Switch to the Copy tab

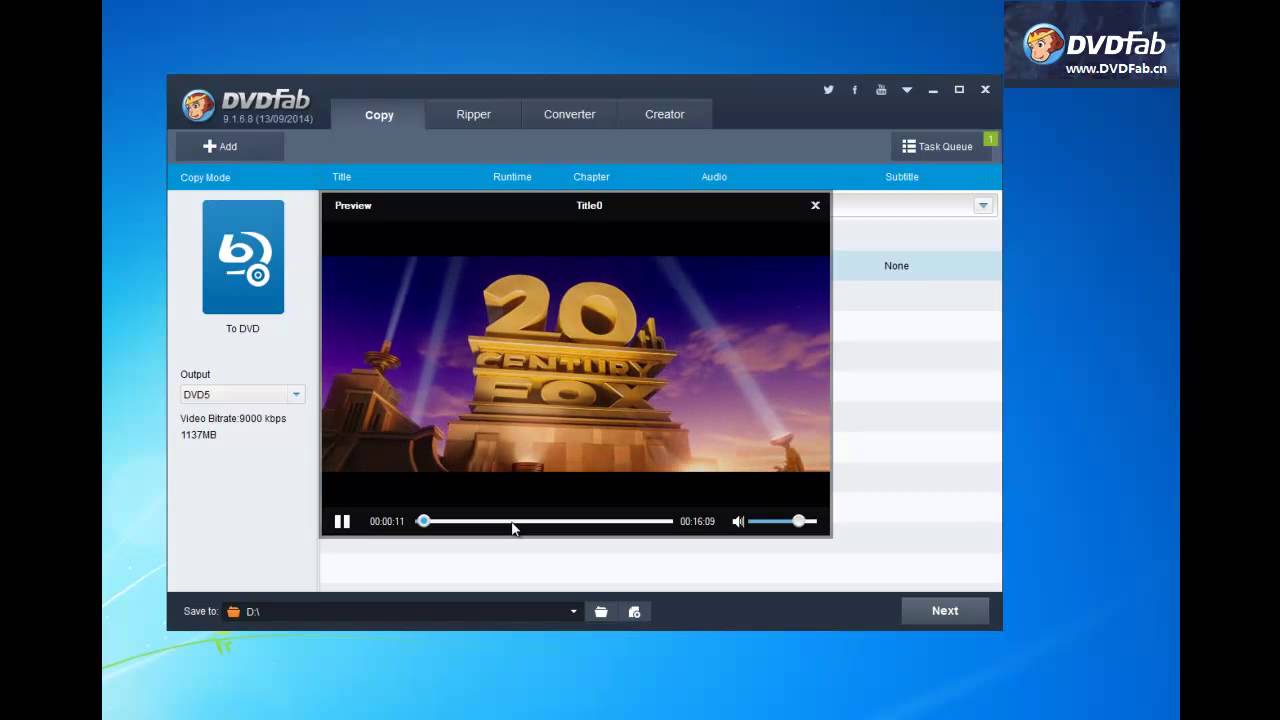379,115
